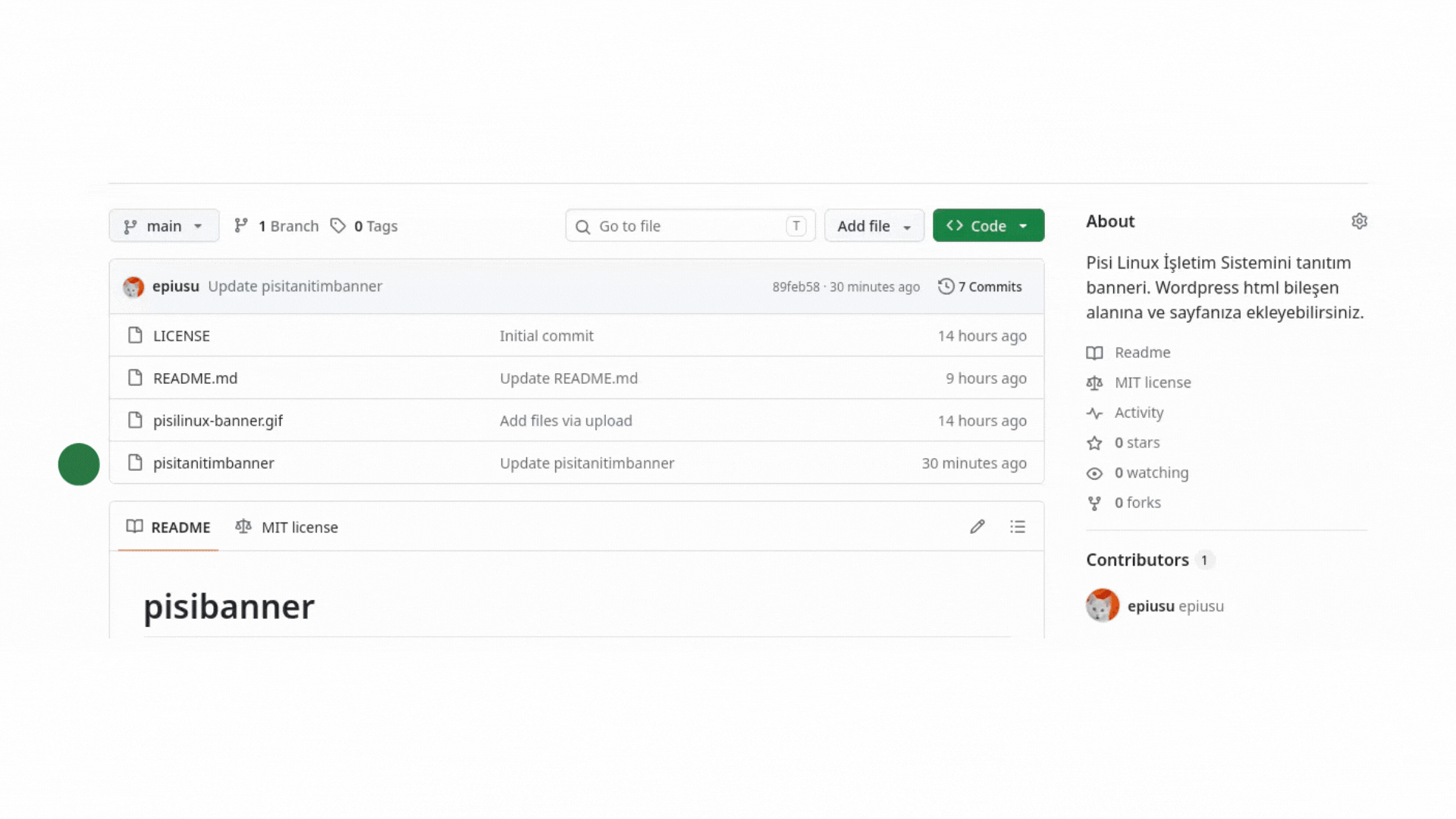Click the scales icon beside MIT license in About

click(x=1094, y=383)
